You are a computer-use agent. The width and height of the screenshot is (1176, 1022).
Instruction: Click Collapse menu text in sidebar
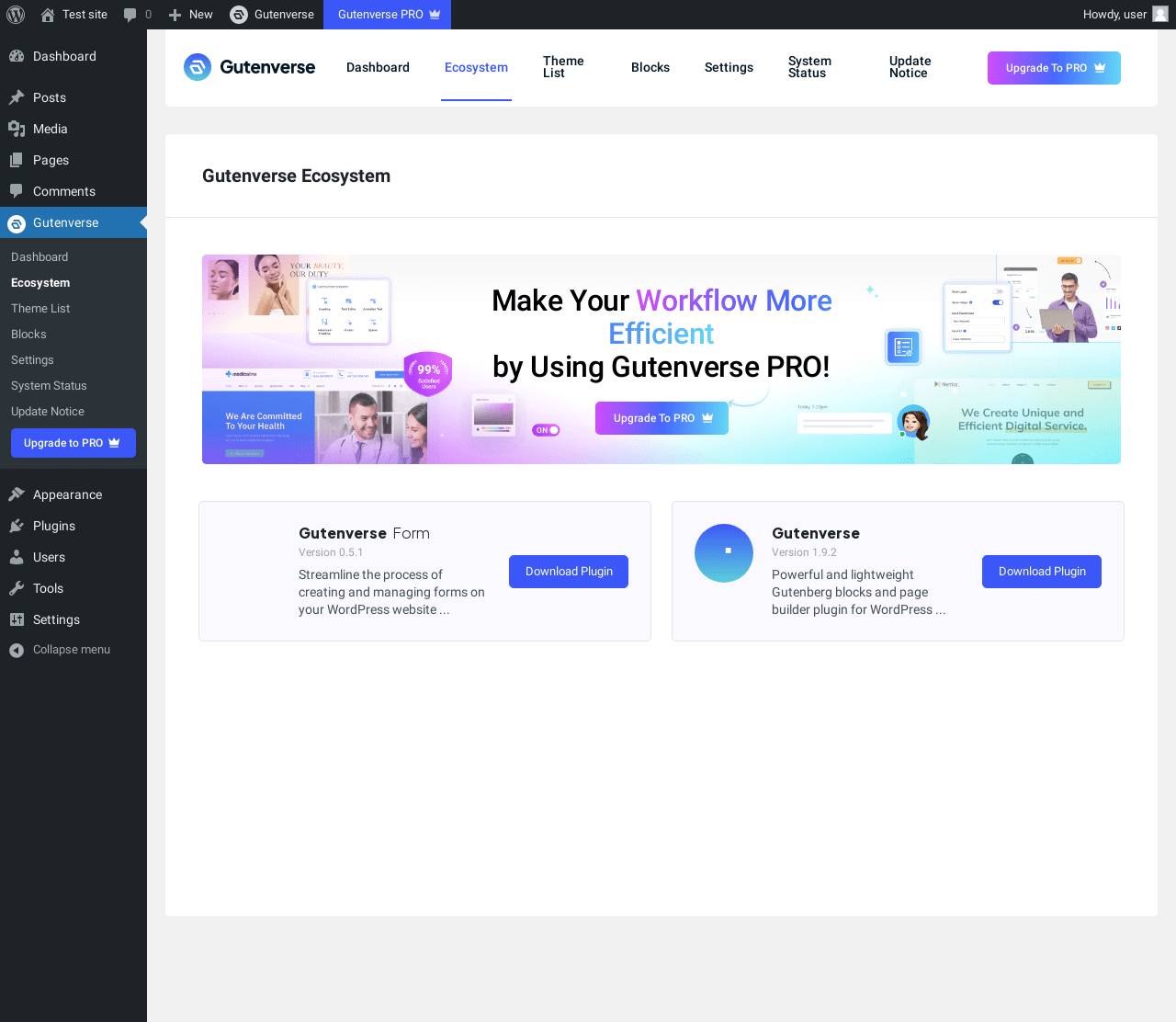click(x=72, y=650)
